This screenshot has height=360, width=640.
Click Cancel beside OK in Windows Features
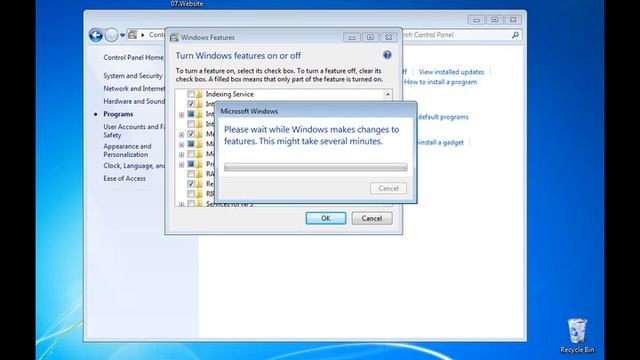click(372, 218)
